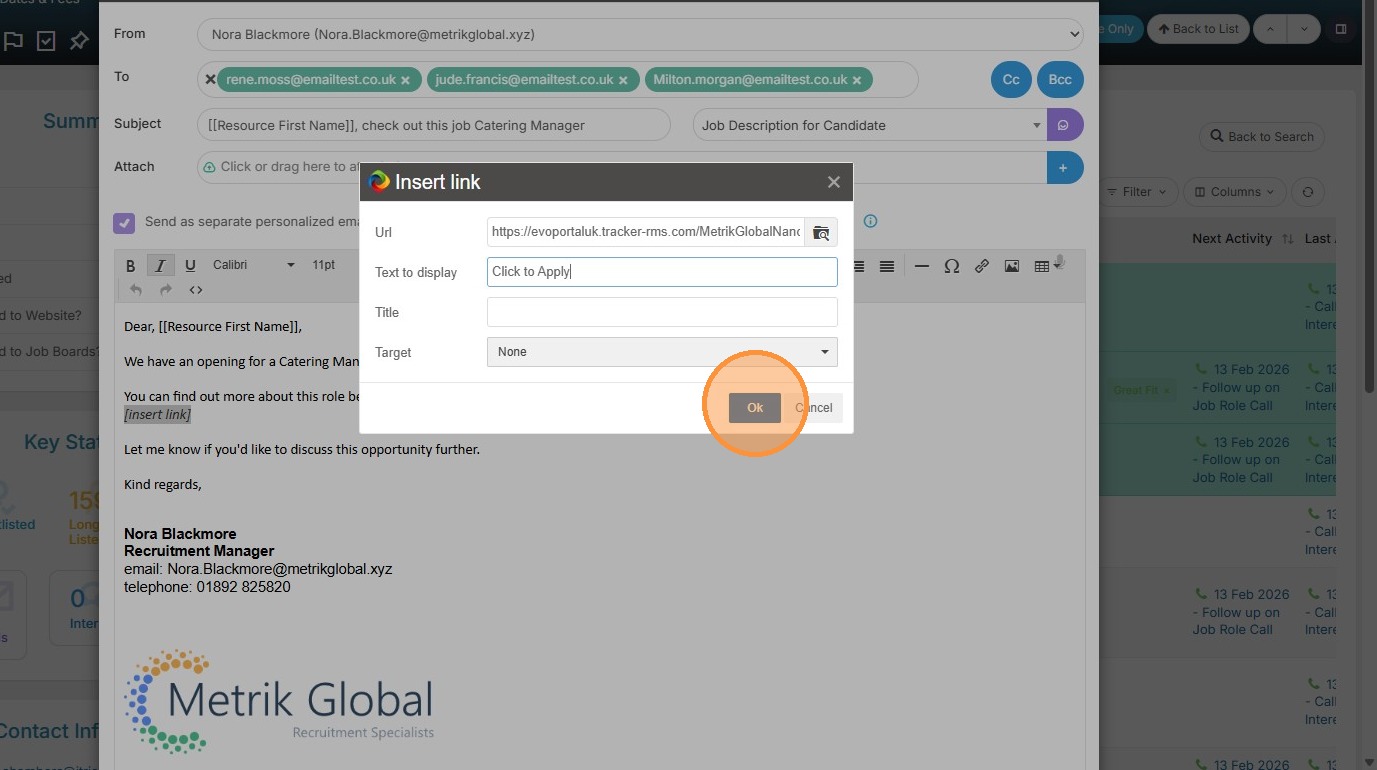Toggle Send as separate personalized emails checkbox

[x=124, y=222]
